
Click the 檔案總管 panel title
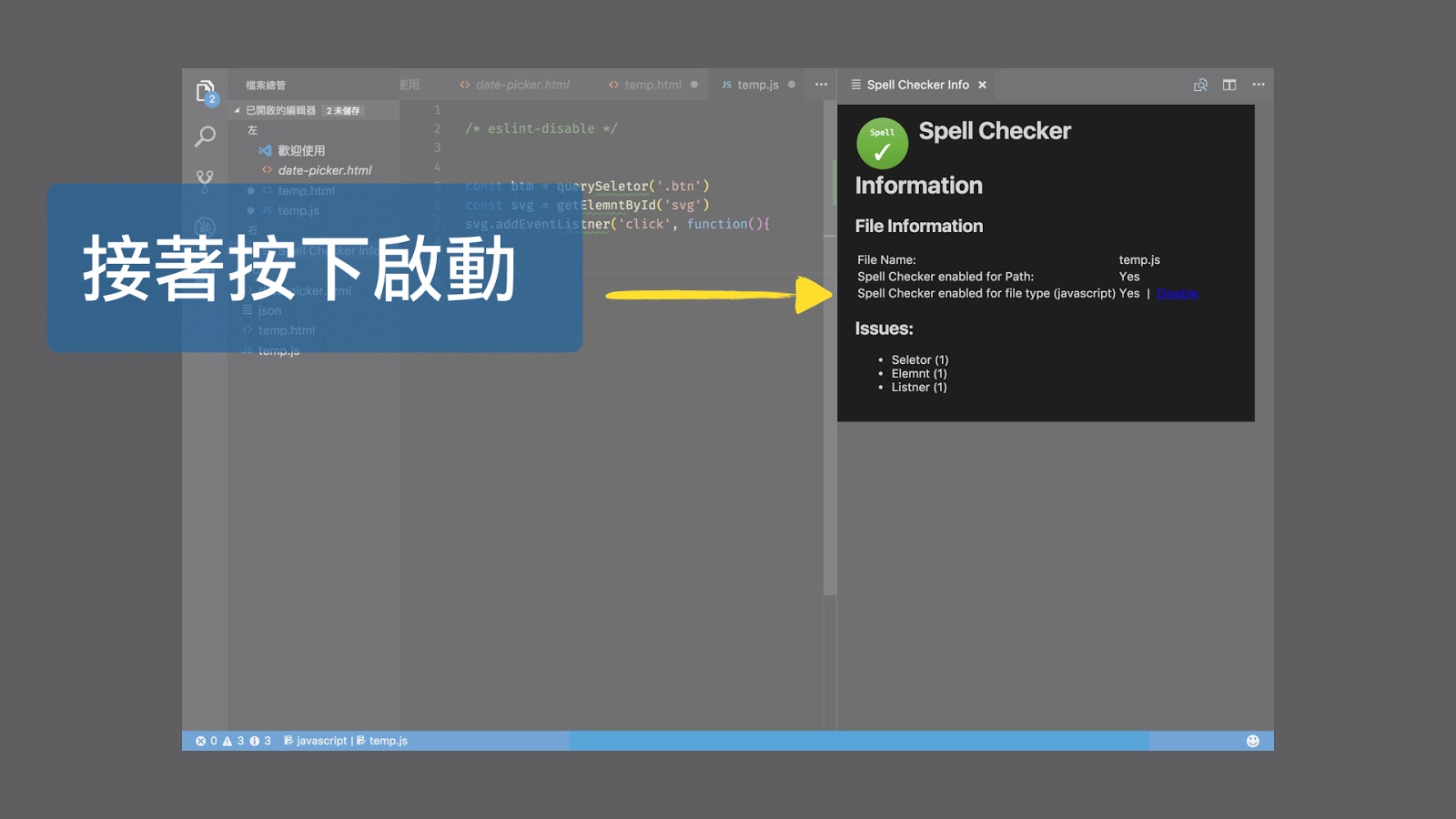266,85
